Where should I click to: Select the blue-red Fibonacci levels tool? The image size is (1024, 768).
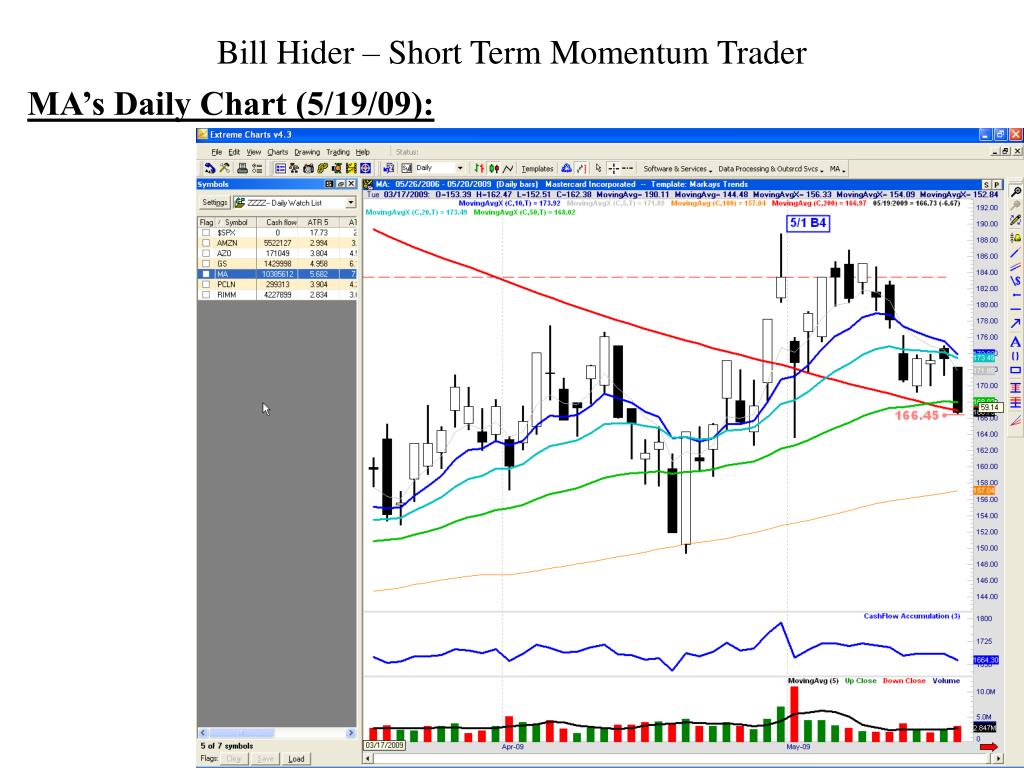pyautogui.click(x=1016, y=387)
